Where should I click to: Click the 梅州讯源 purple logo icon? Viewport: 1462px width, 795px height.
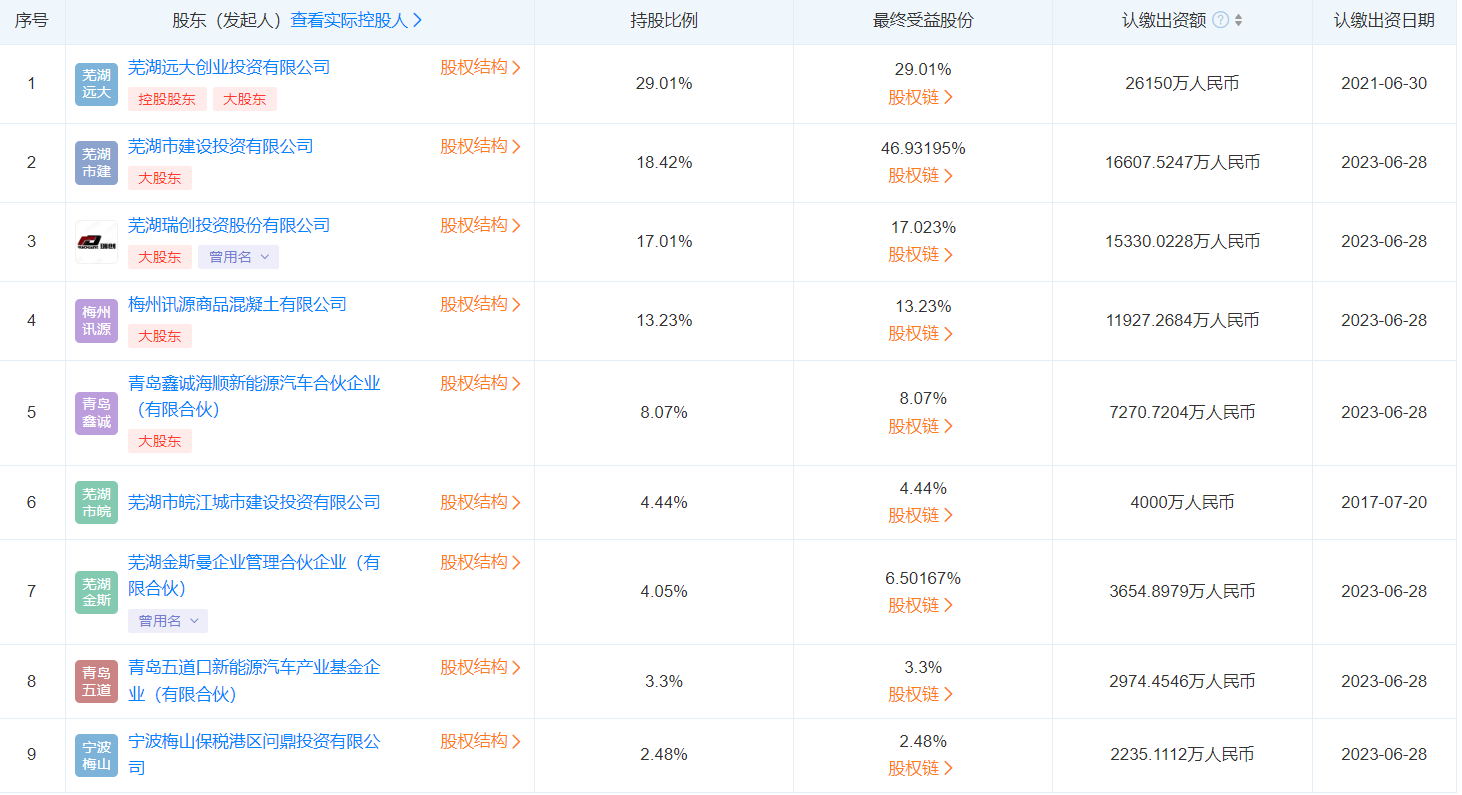coord(96,321)
